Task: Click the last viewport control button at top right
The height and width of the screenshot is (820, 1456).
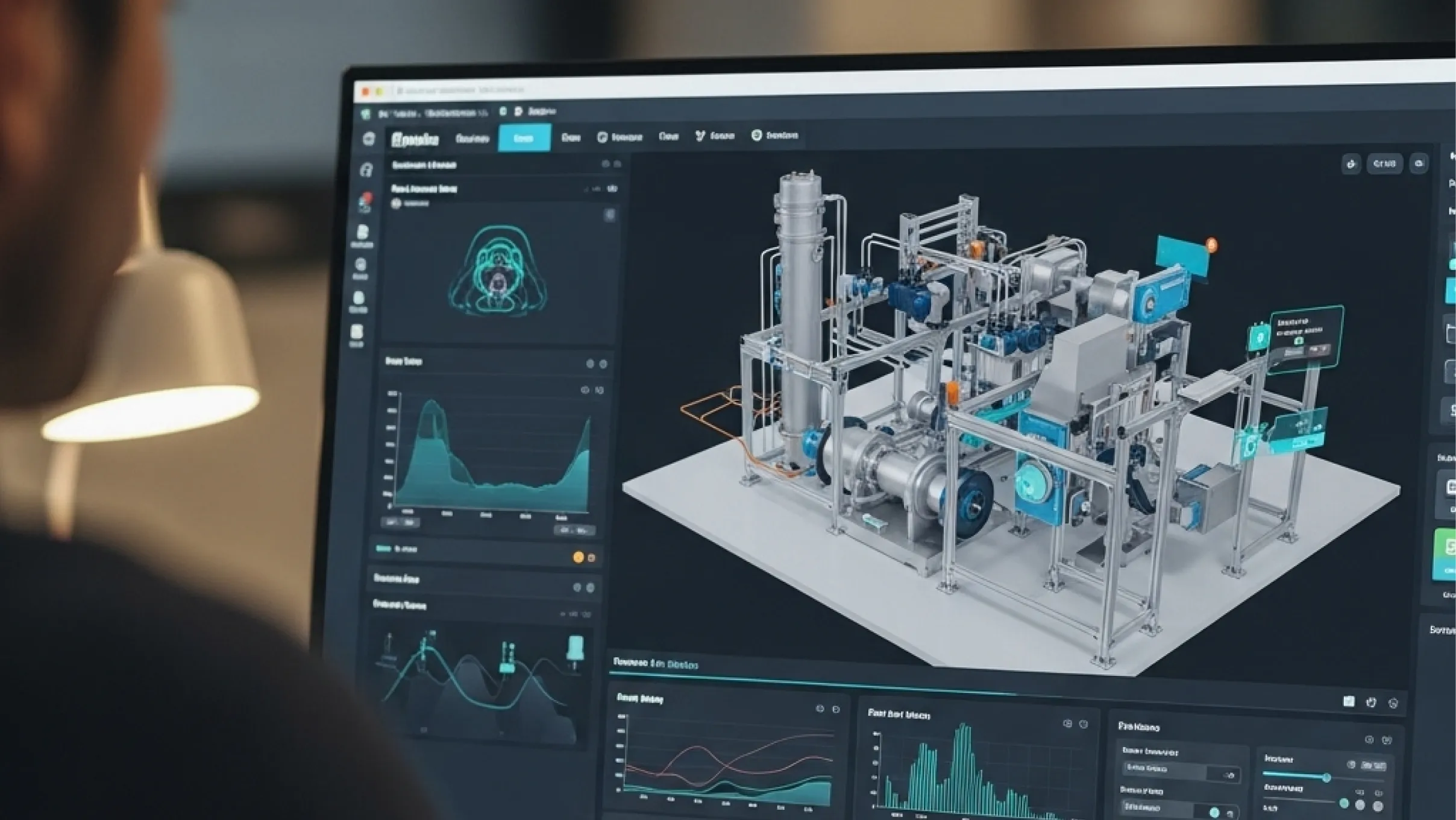Action: pyautogui.click(x=1419, y=163)
